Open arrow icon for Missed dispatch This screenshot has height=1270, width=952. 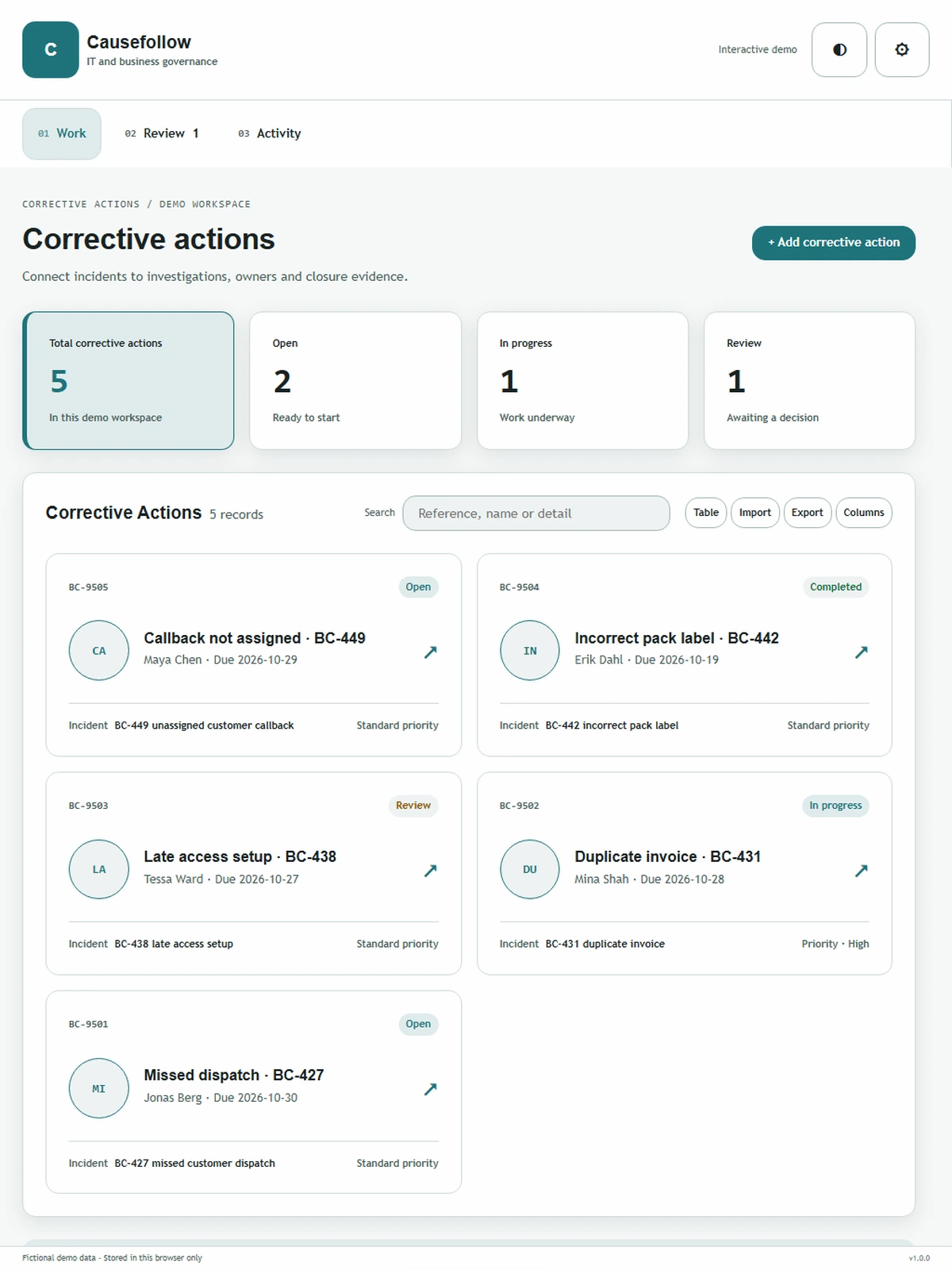[x=430, y=1088]
